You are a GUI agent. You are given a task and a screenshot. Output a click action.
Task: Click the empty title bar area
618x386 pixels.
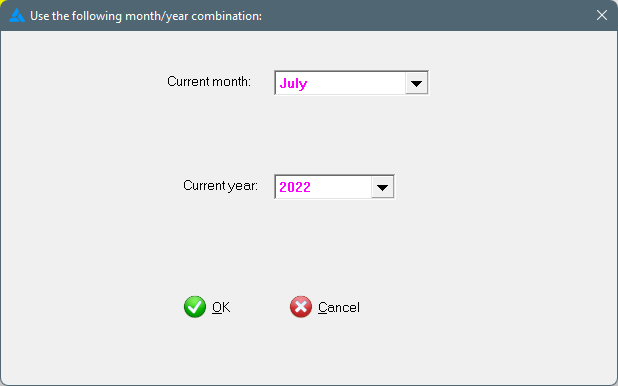point(426,16)
